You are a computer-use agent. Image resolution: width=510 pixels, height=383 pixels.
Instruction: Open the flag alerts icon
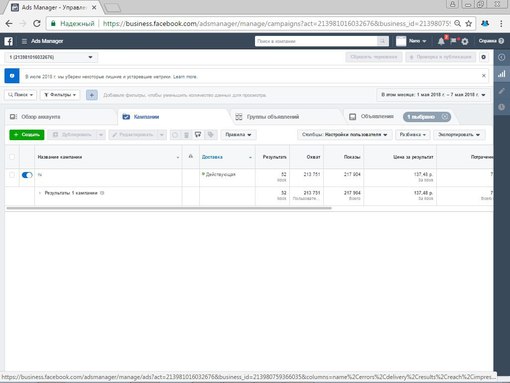pyautogui.click(x=453, y=41)
